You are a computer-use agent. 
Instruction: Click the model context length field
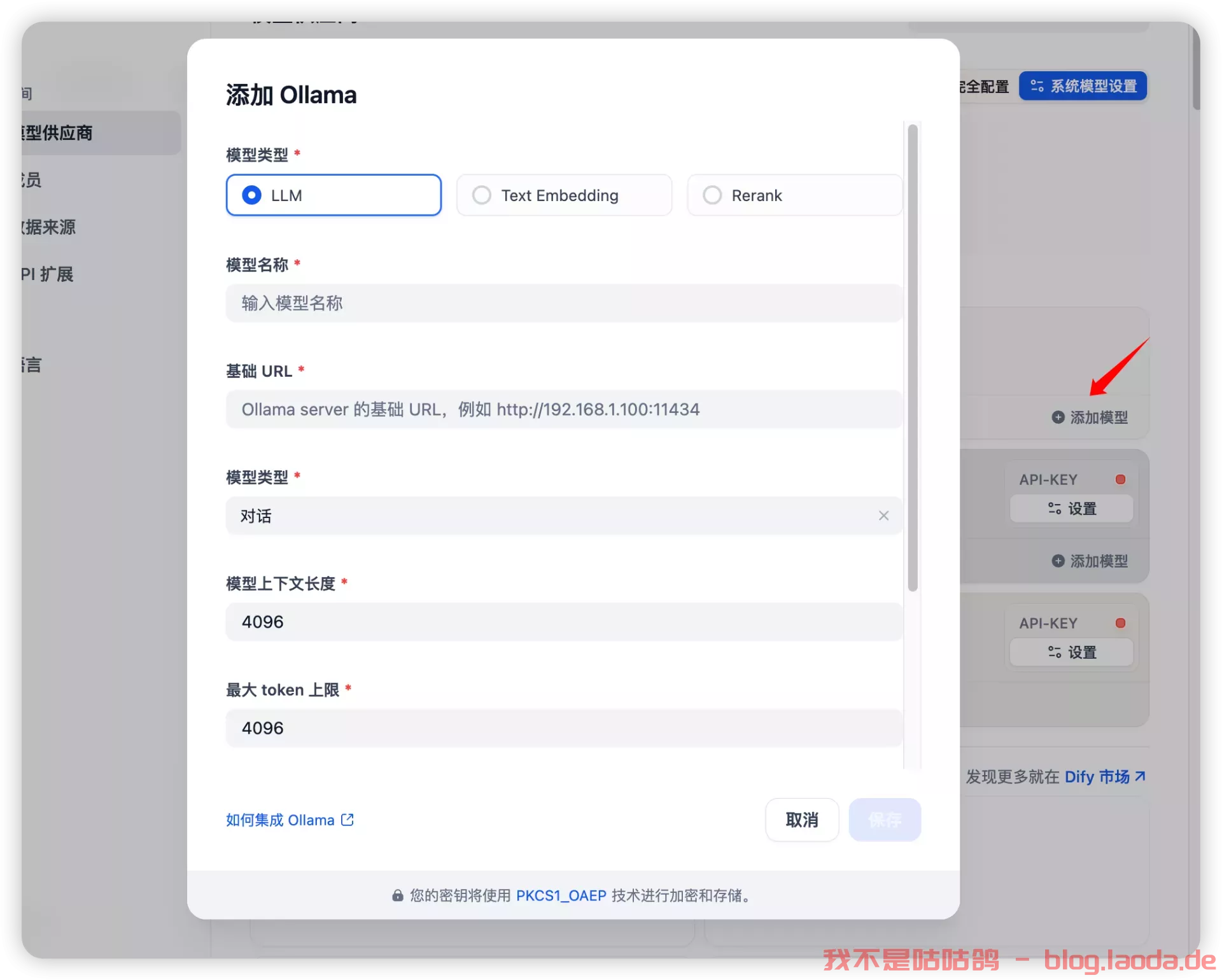point(564,622)
